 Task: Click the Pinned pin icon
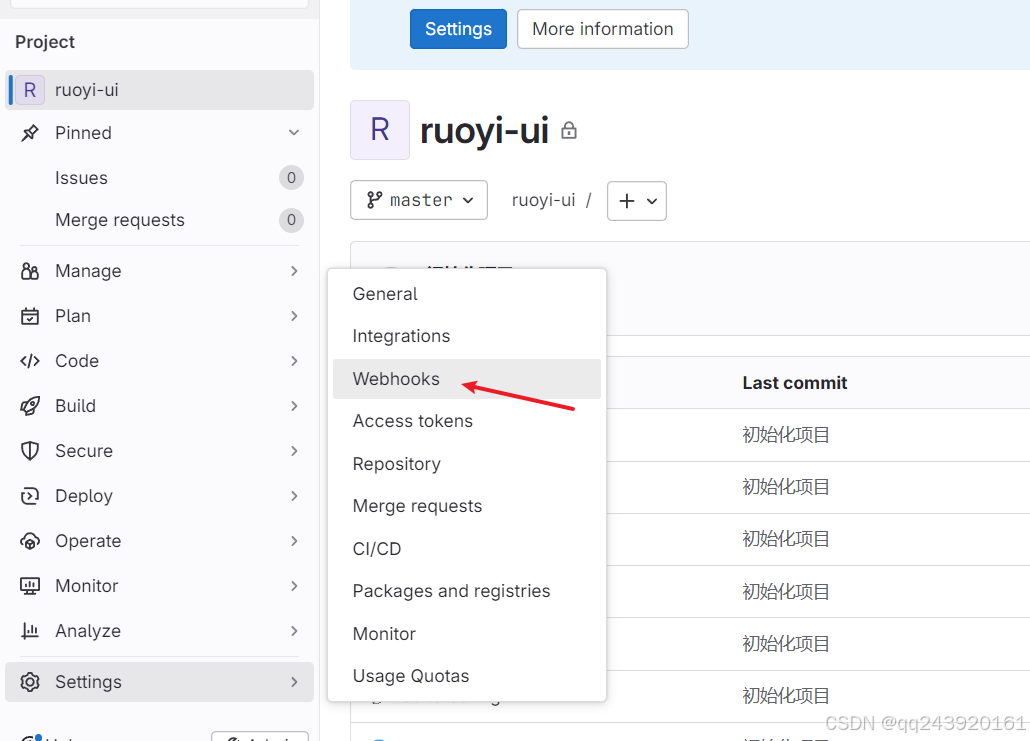pos(30,133)
